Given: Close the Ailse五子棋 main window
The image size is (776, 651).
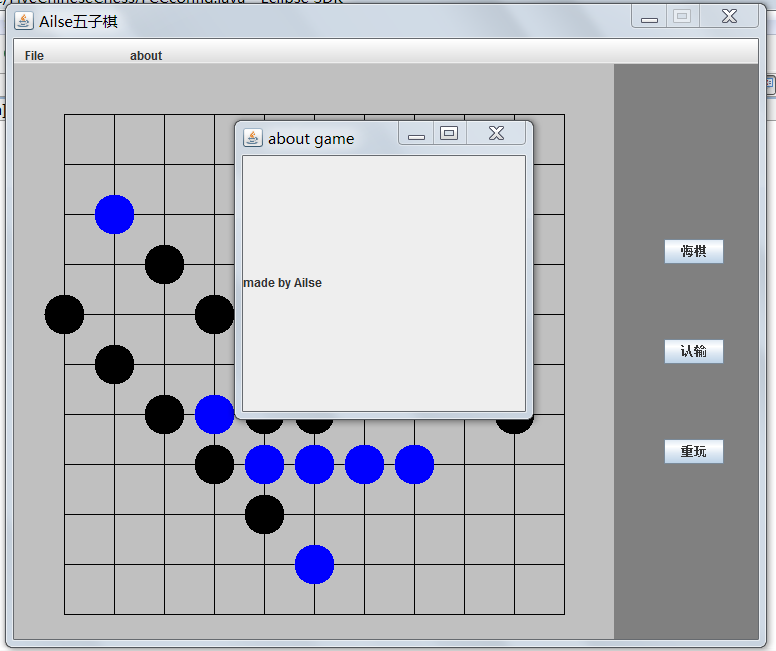Looking at the screenshot, I should click(x=729, y=16).
